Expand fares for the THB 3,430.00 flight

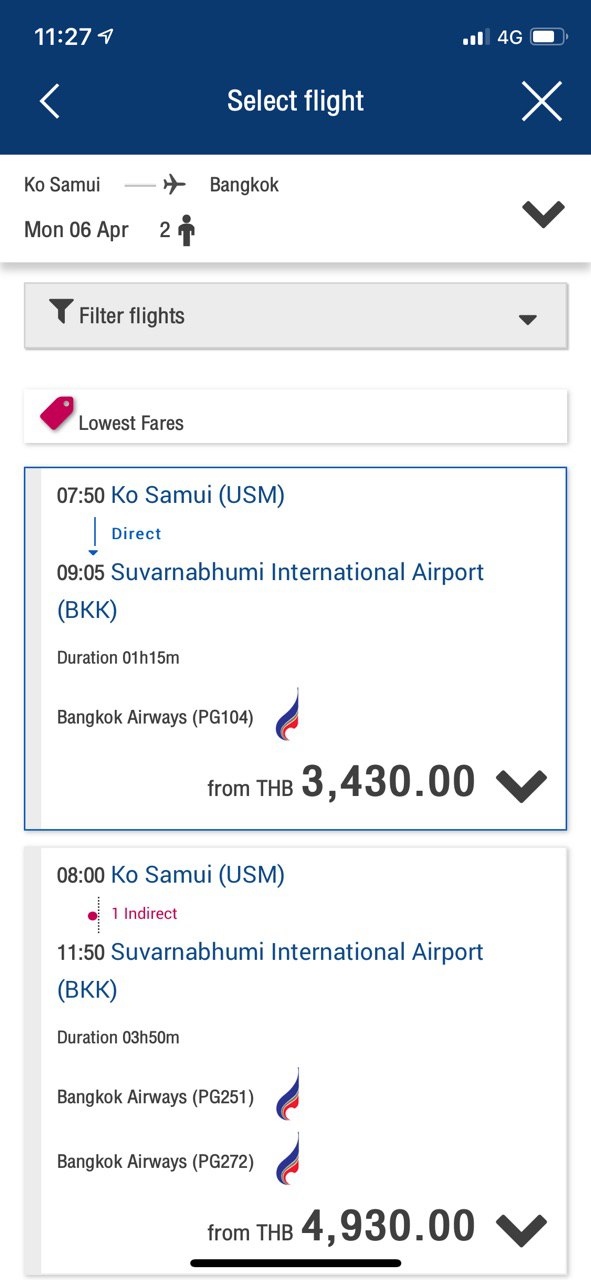[x=521, y=786]
